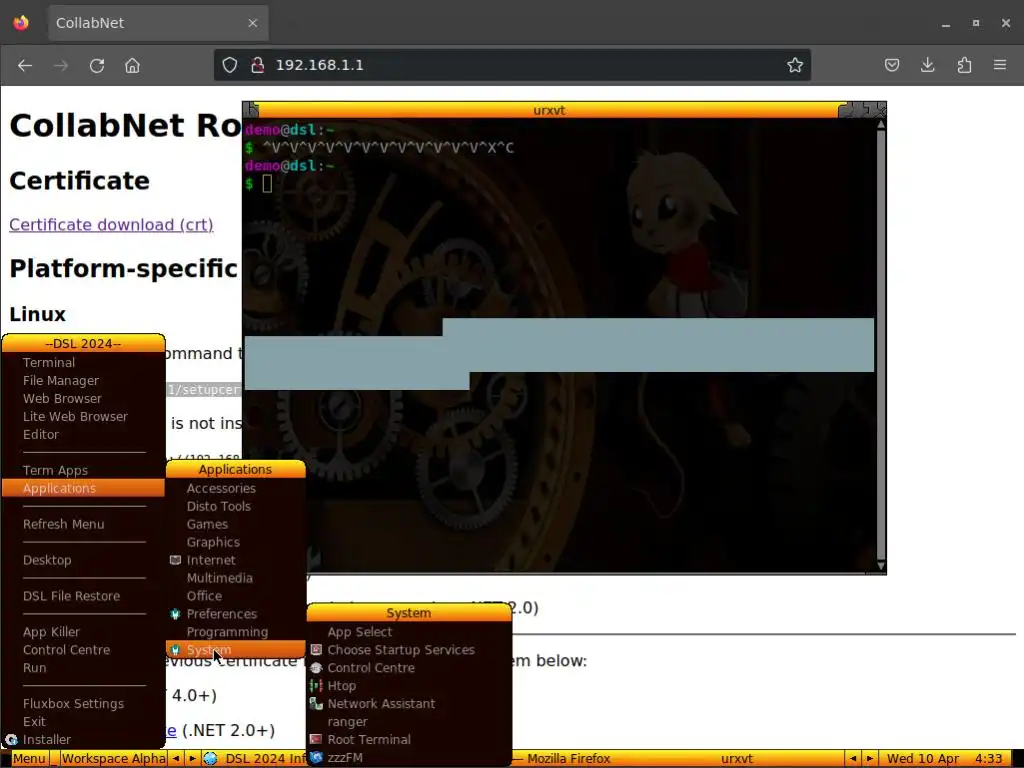Click the Preferences submenu icon

click(x=175, y=614)
